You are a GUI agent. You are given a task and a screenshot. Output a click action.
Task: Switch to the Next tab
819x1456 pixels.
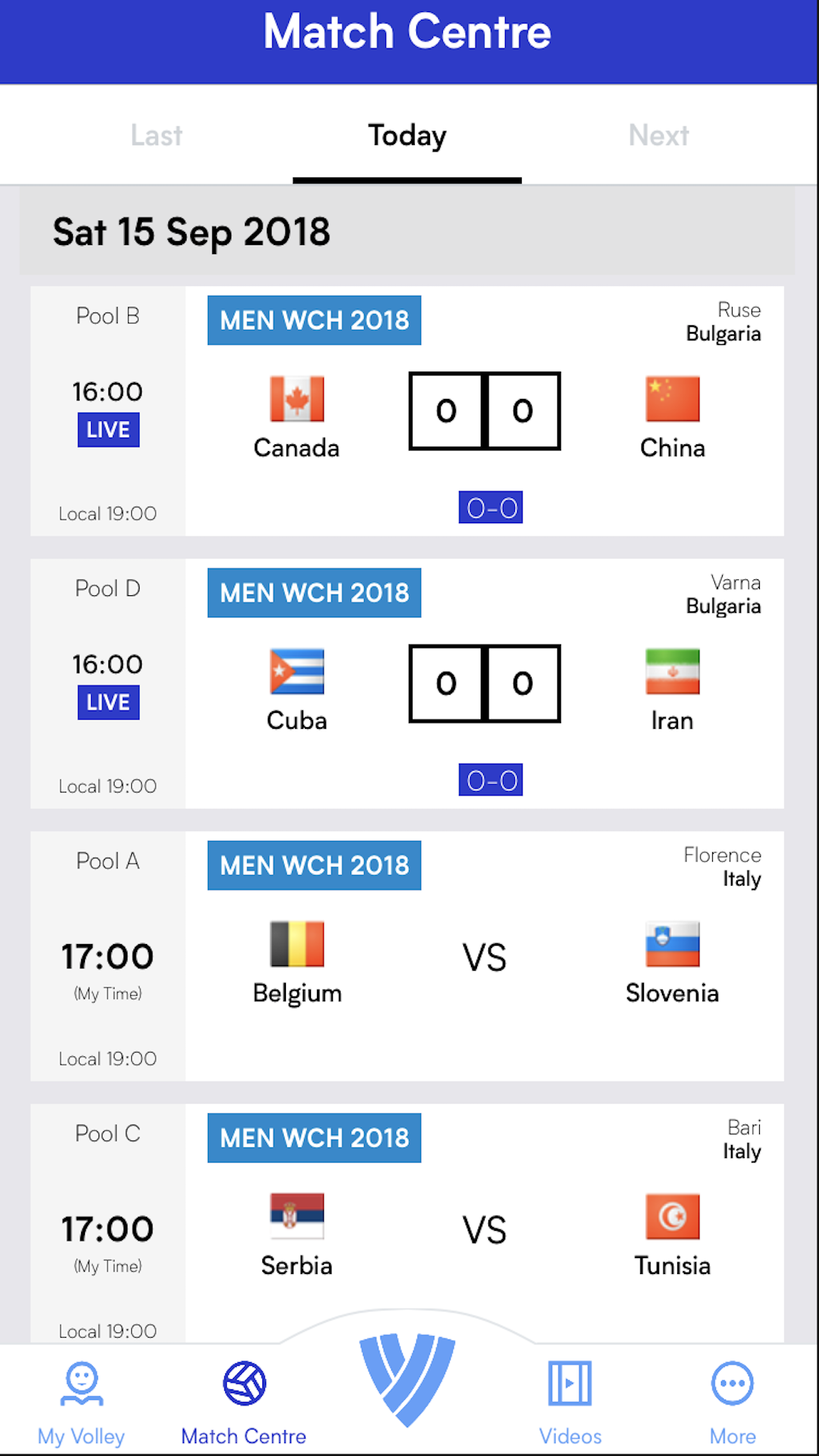[658, 136]
